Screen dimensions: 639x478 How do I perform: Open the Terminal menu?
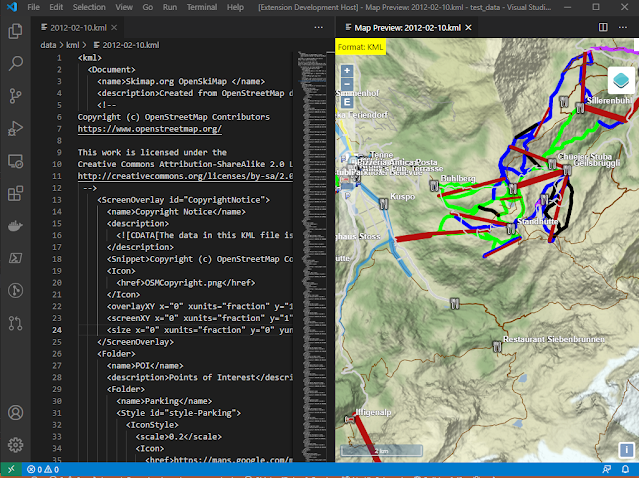[x=202, y=7]
